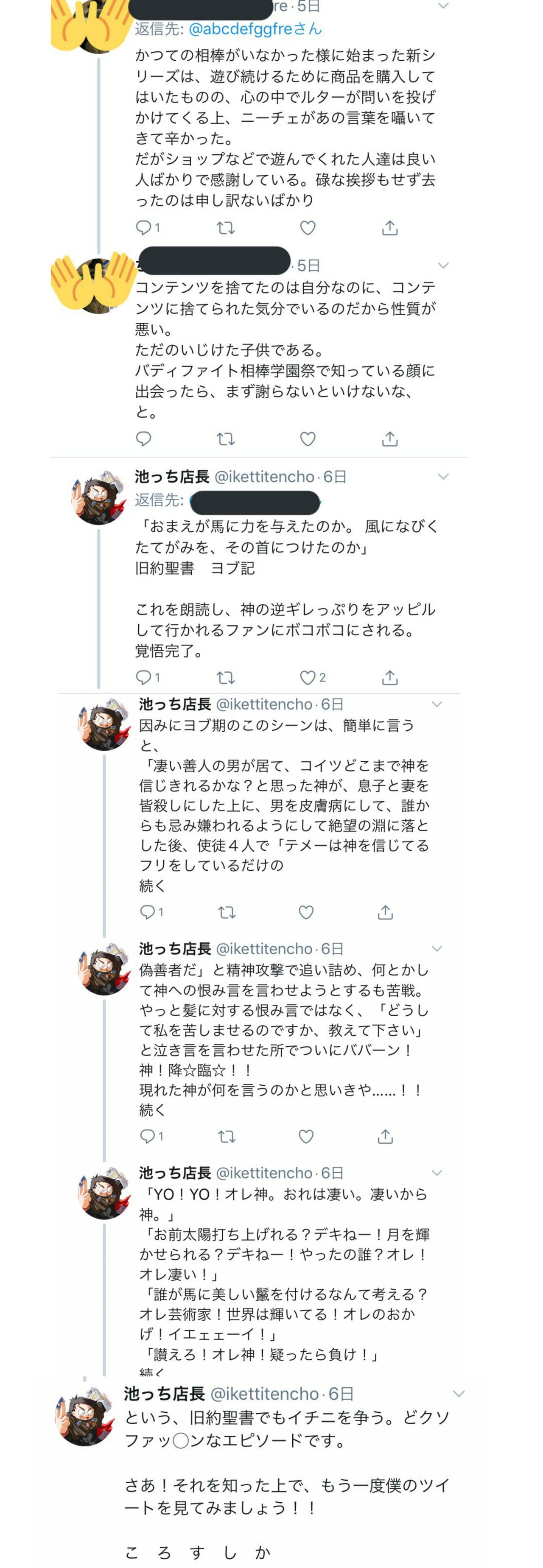Expand the menu for 偽善者だ tweet
The width and height of the screenshot is (543, 1568).
(x=437, y=948)
